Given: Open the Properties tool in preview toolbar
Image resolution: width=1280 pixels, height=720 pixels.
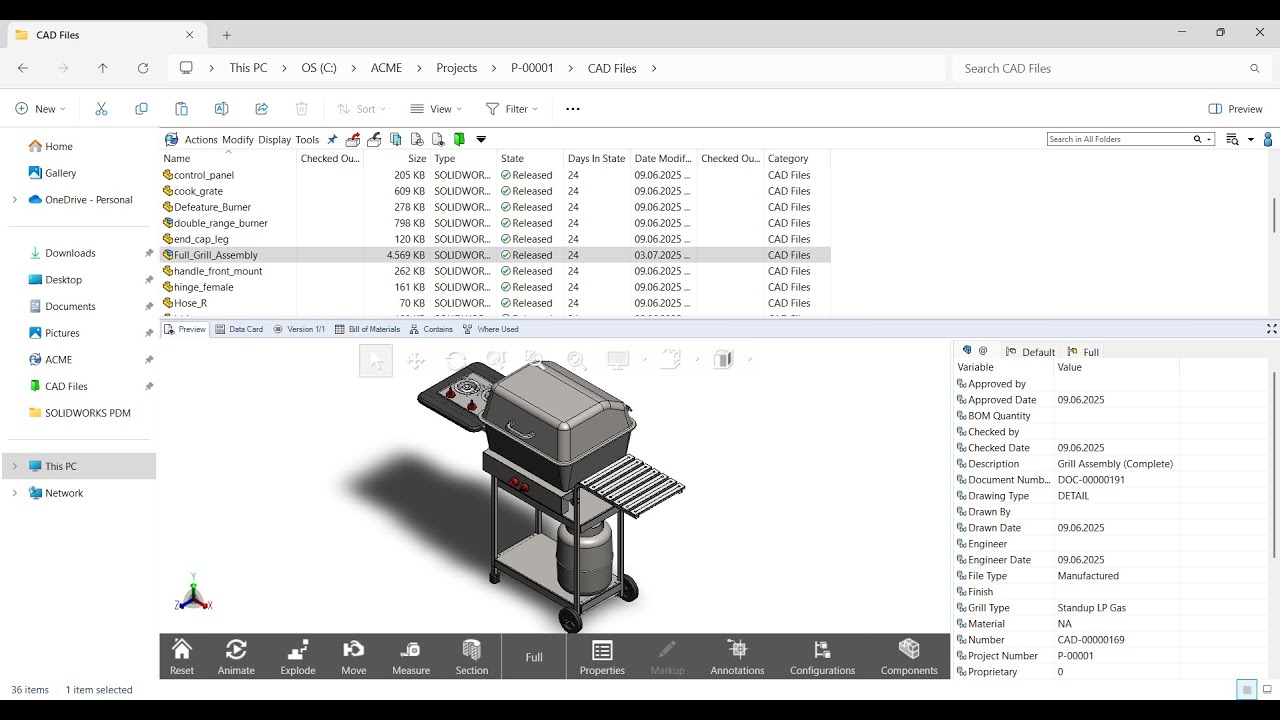Looking at the screenshot, I should (602, 657).
